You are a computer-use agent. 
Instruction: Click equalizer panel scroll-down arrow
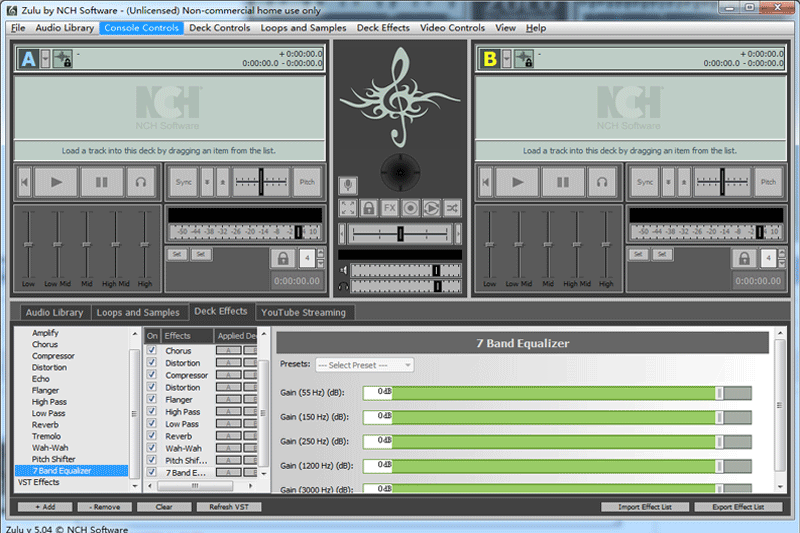click(780, 487)
